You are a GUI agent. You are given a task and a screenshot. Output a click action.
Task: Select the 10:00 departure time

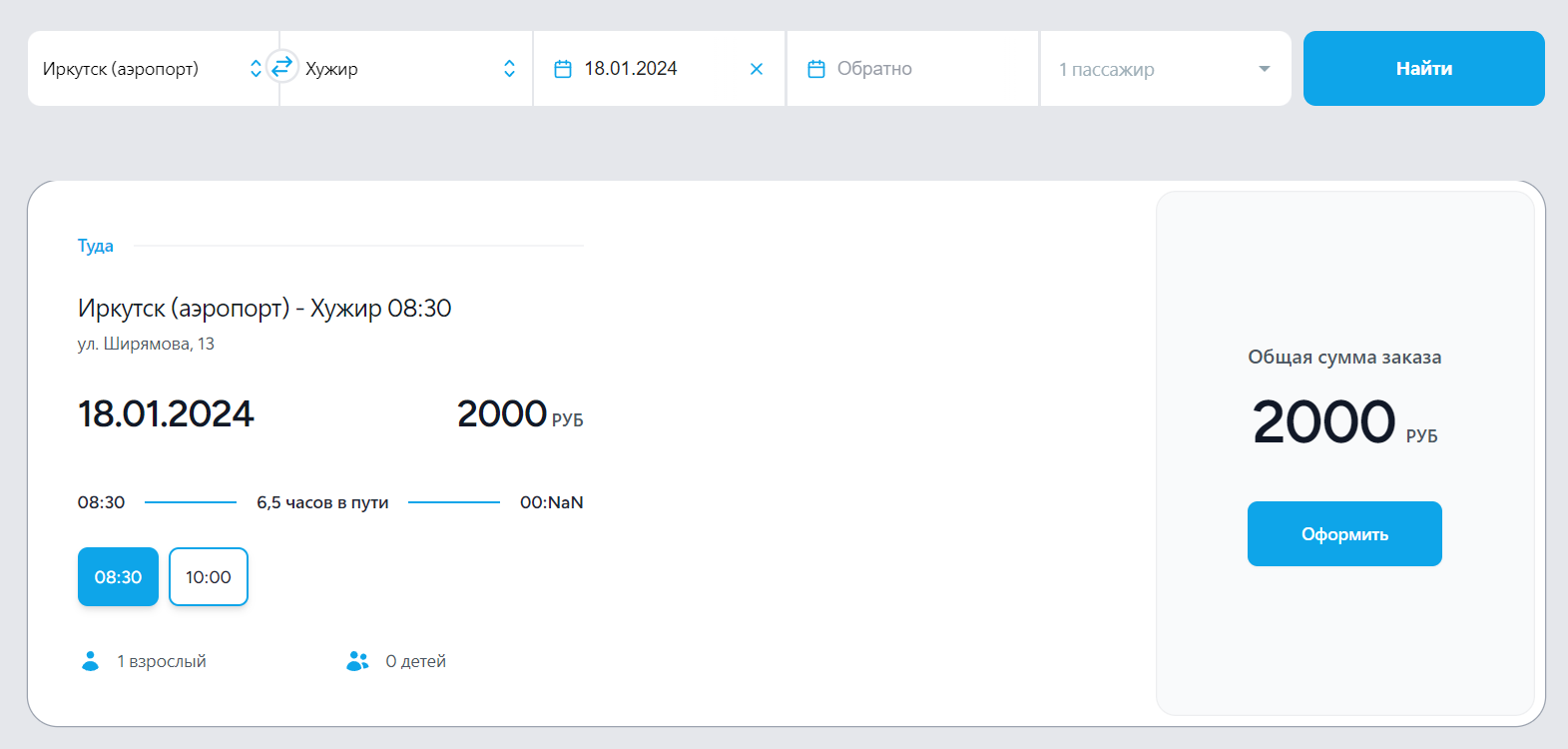click(x=209, y=576)
